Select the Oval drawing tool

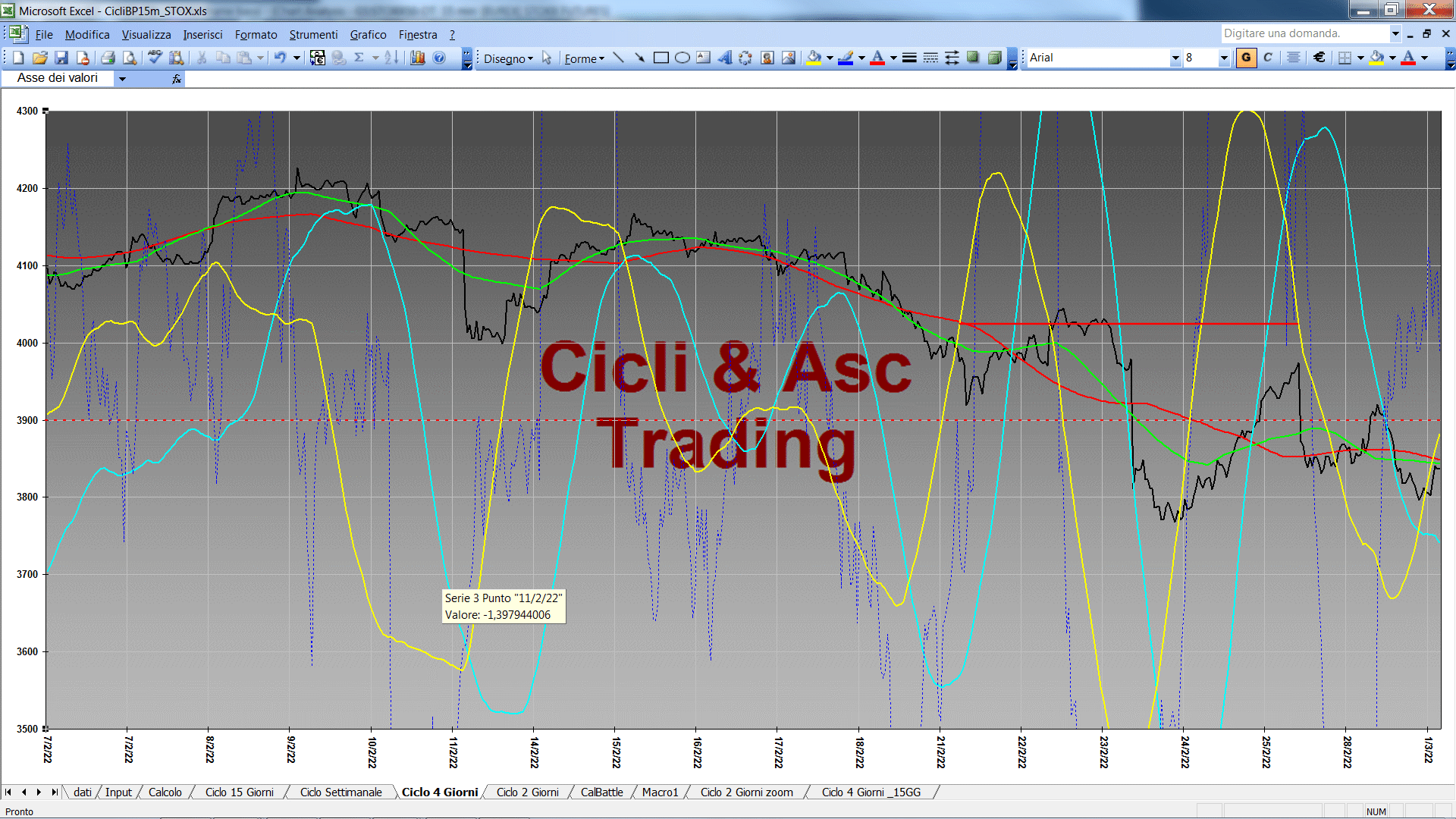point(682,58)
